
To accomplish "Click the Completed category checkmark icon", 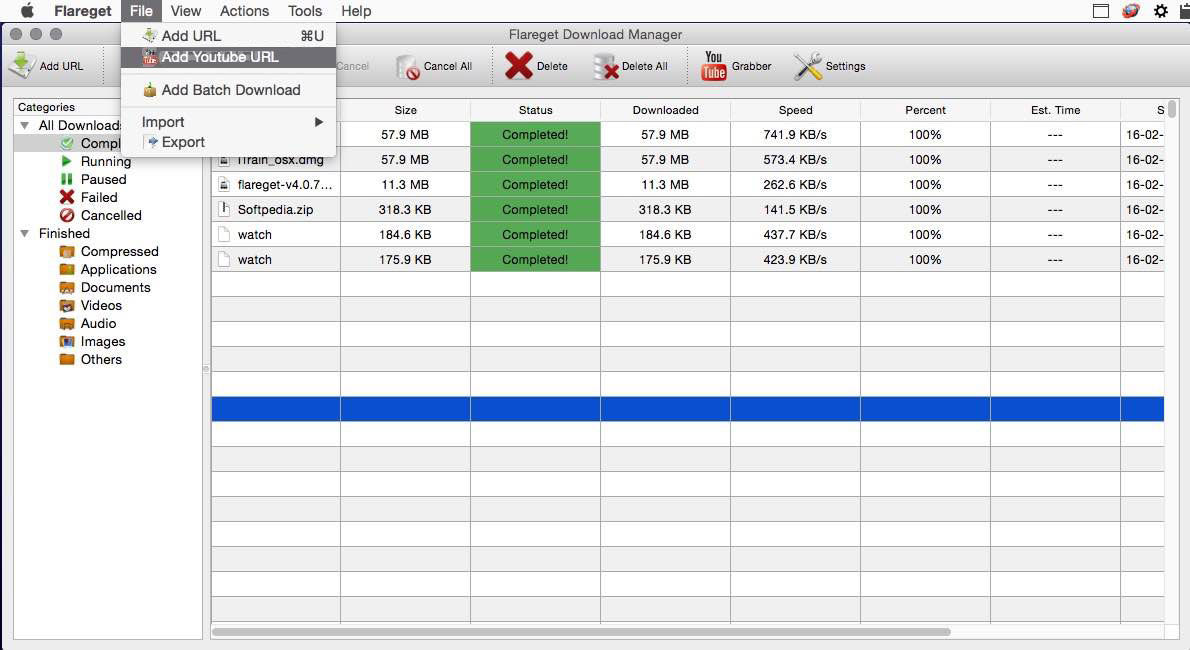I will (67, 143).
